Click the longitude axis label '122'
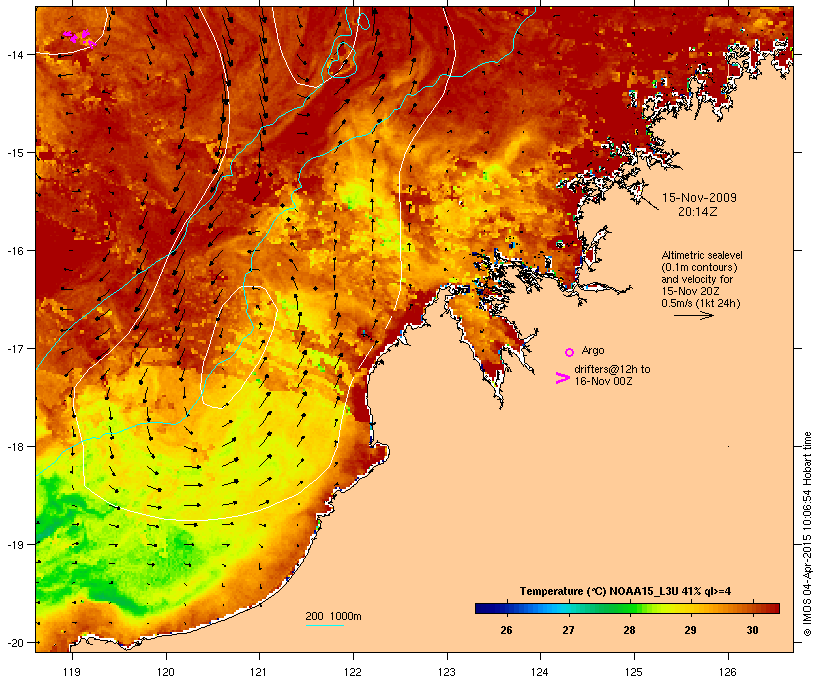The width and height of the screenshot is (820, 680). [353, 672]
